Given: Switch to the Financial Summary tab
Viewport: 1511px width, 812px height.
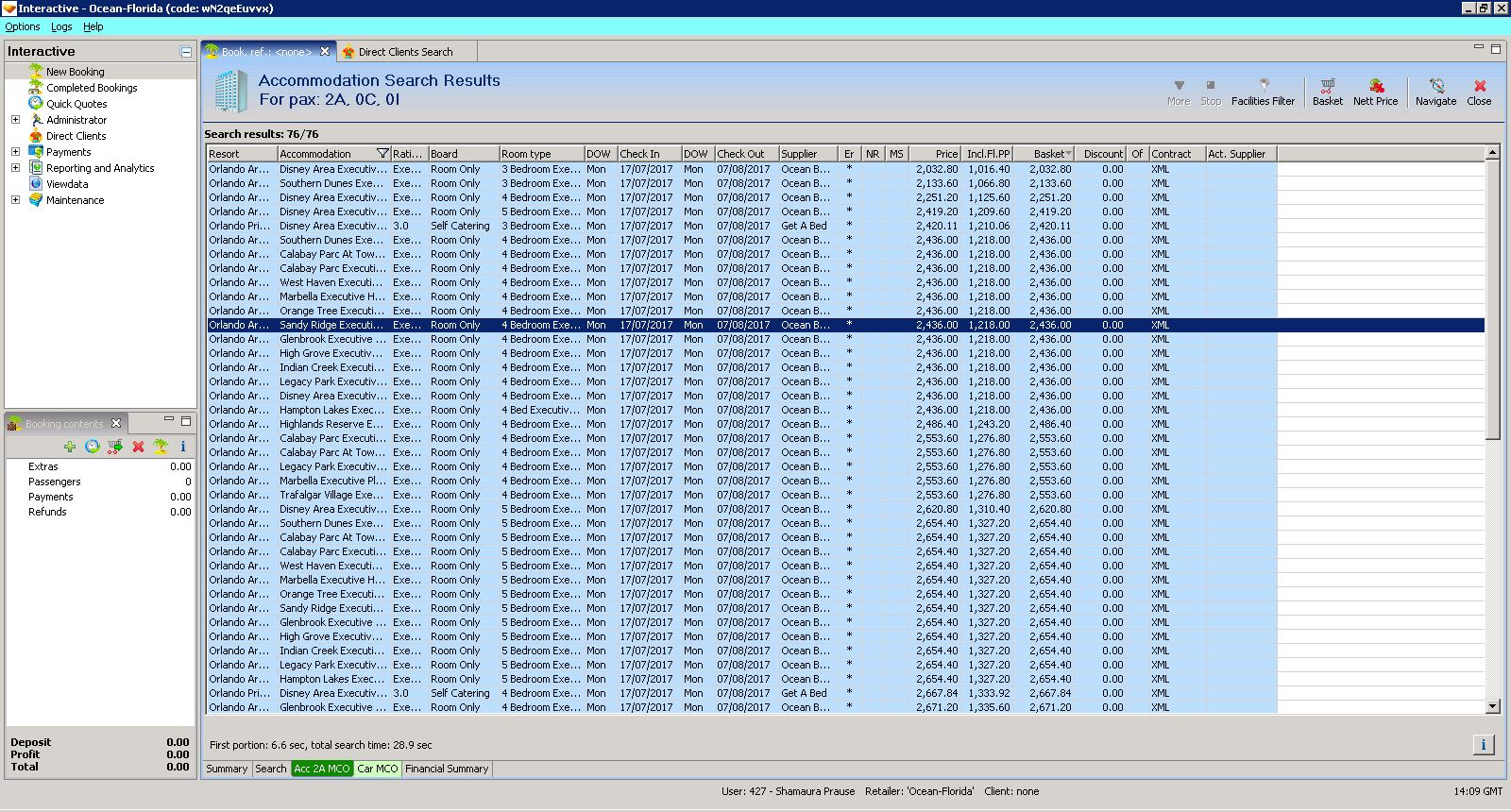Looking at the screenshot, I should [x=447, y=769].
